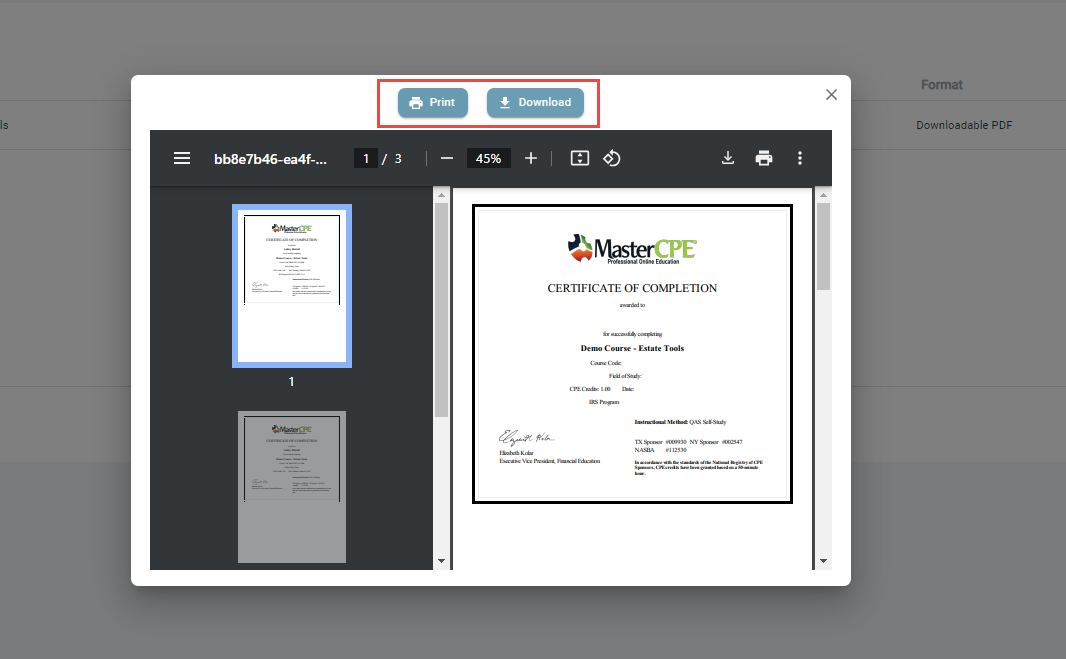Select the second page thumbnail in sidebar
The width and height of the screenshot is (1066, 659).
(x=292, y=487)
